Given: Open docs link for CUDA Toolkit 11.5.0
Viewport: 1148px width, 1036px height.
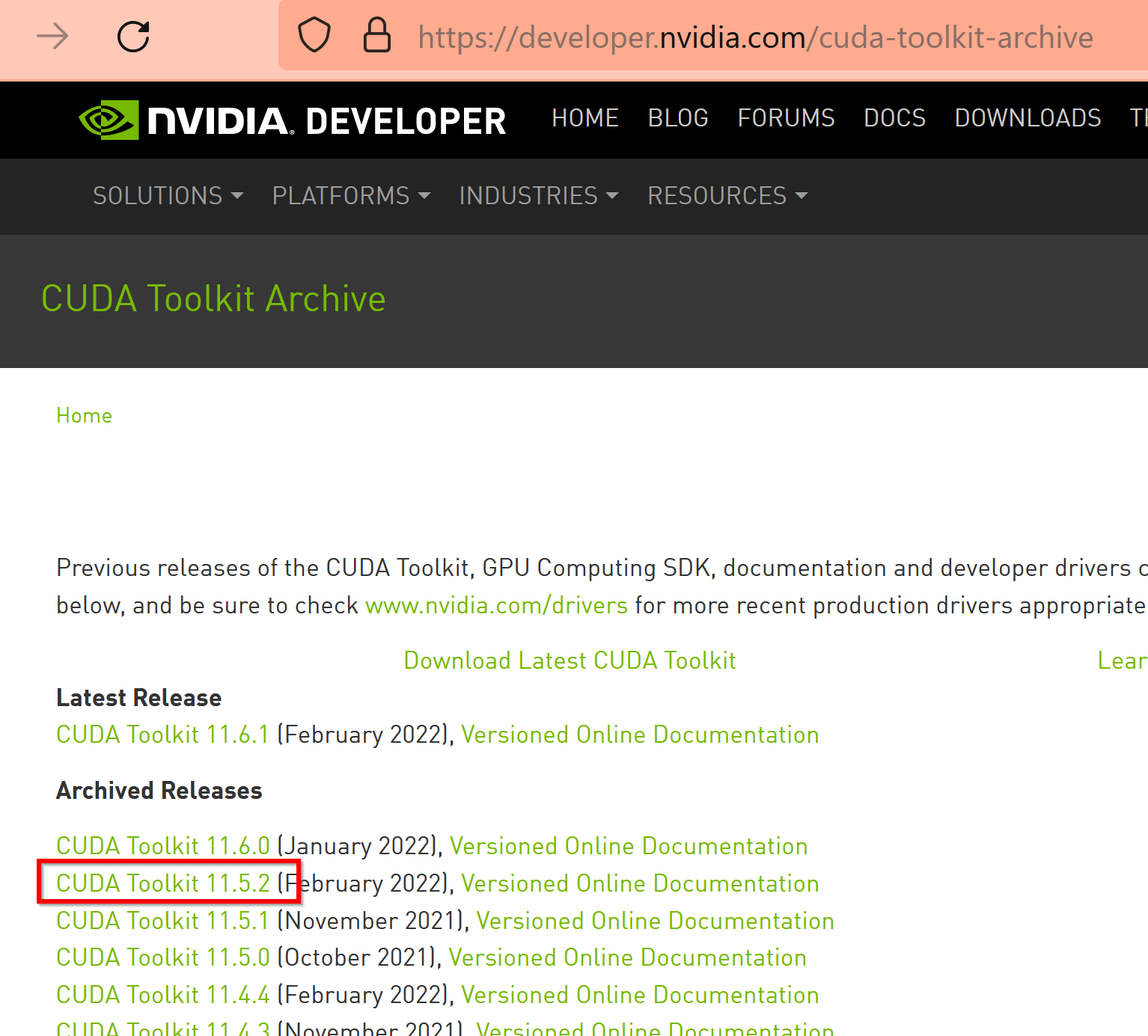Looking at the screenshot, I should [627, 957].
